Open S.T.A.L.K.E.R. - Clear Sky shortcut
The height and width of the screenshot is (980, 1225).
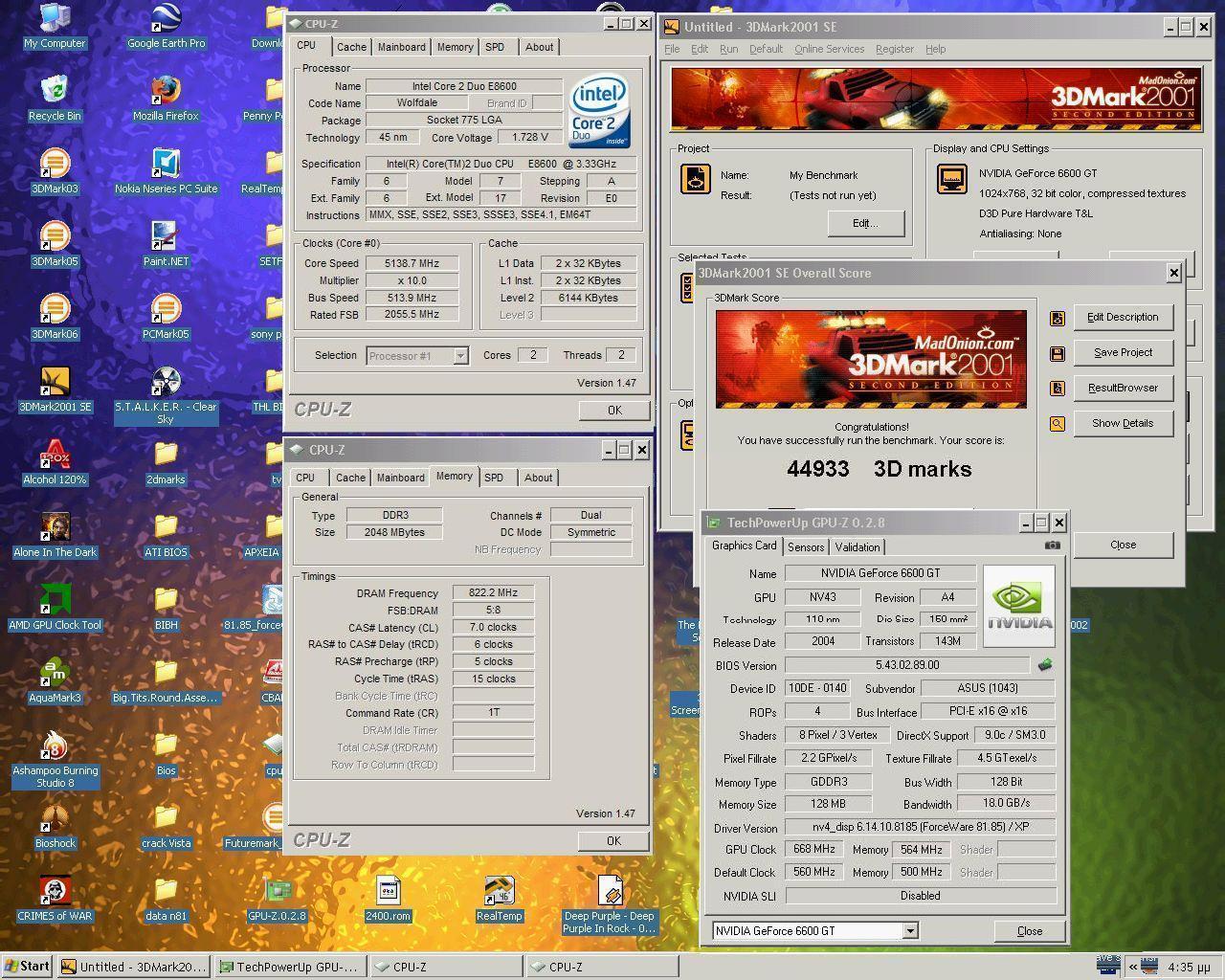click(166, 395)
